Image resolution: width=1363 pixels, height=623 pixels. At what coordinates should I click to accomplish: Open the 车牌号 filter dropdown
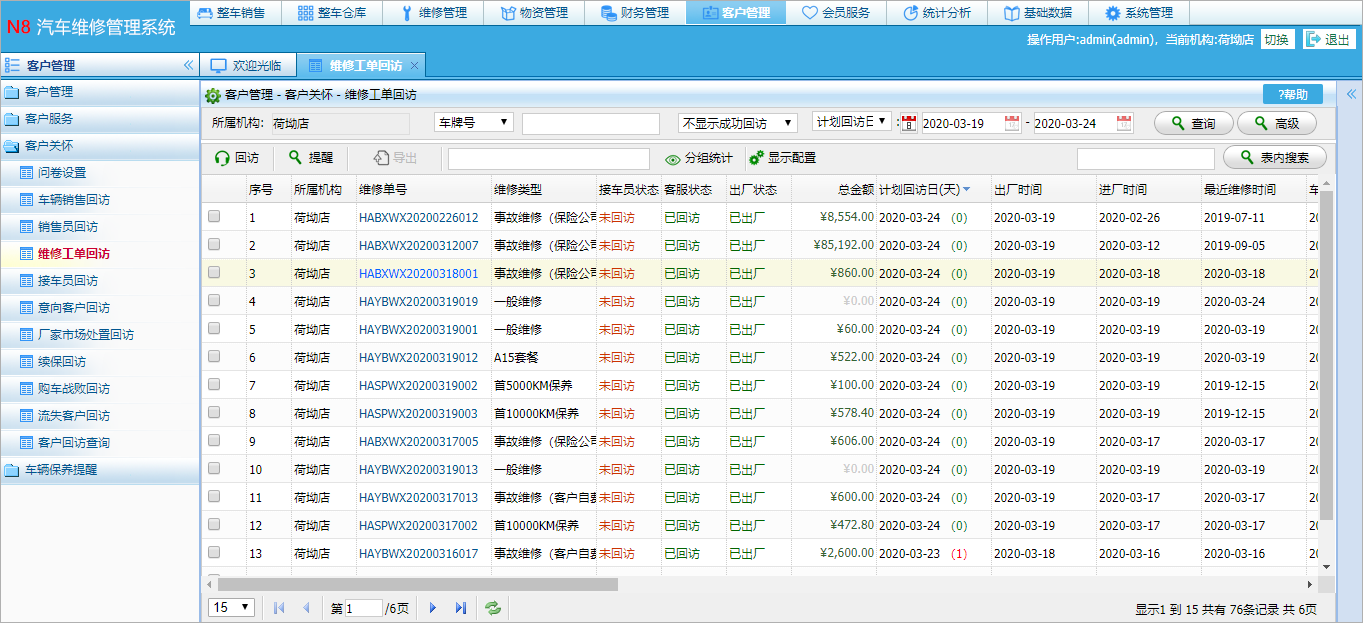tap(473, 122)
